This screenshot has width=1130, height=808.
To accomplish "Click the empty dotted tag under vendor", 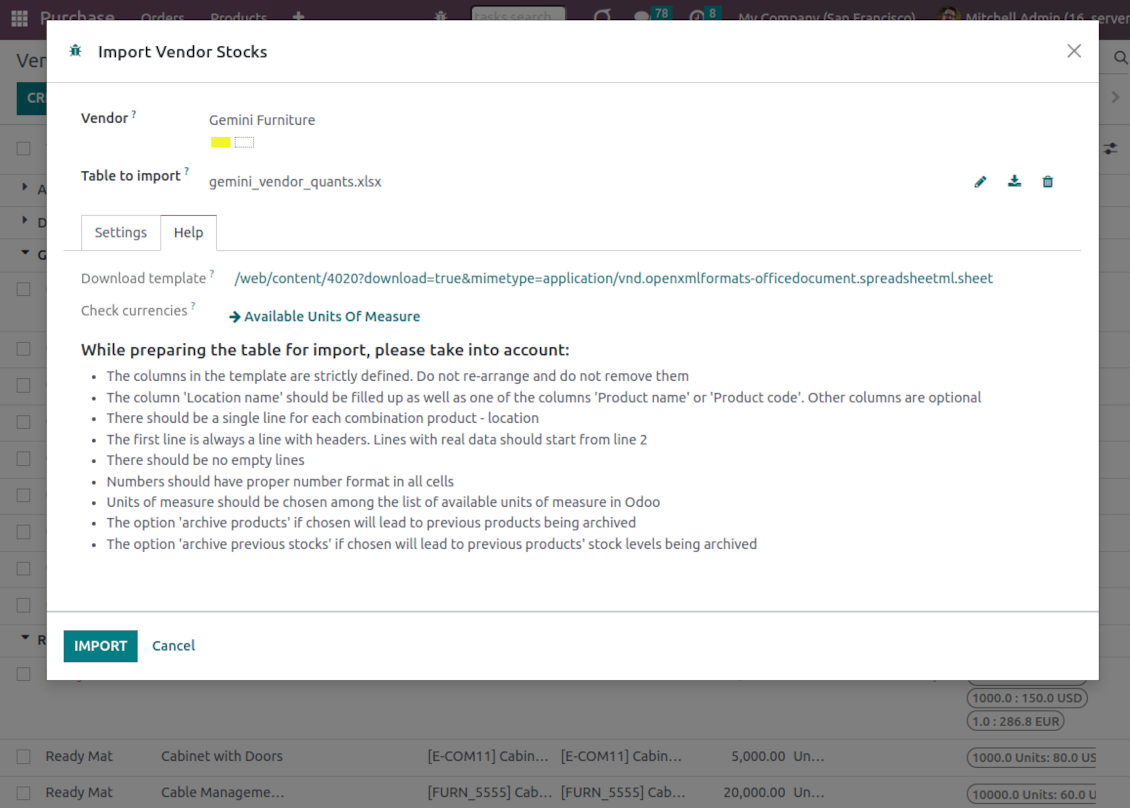I will [244, 142].
